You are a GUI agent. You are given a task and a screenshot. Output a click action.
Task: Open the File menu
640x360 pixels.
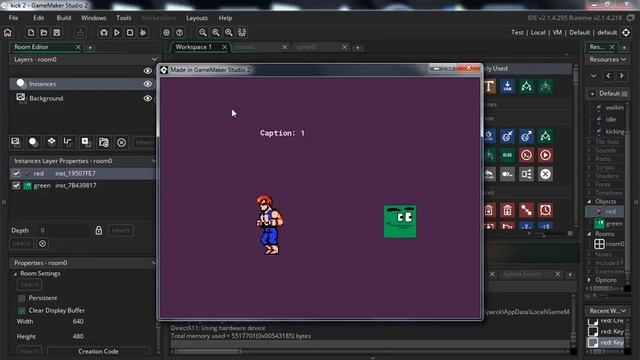point(13,18)
